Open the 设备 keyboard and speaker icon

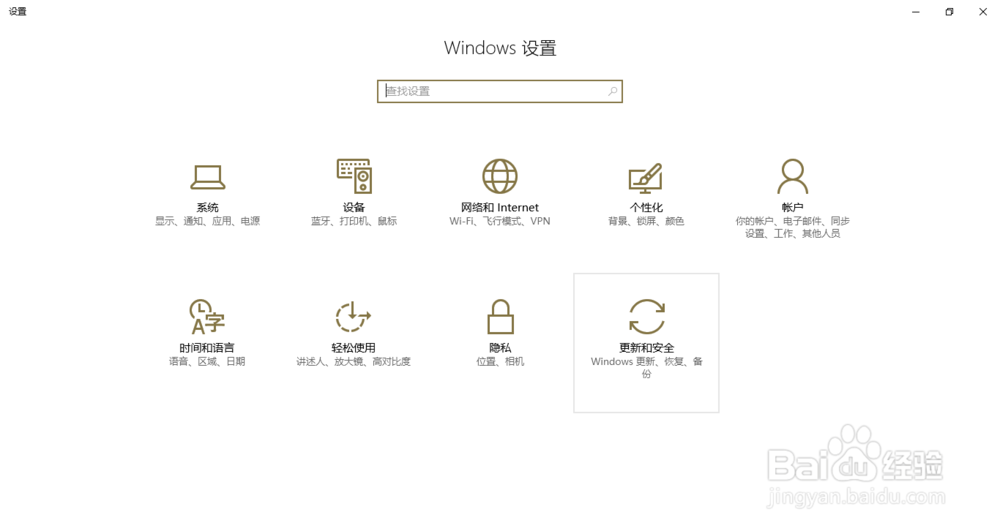click(354, 176)
